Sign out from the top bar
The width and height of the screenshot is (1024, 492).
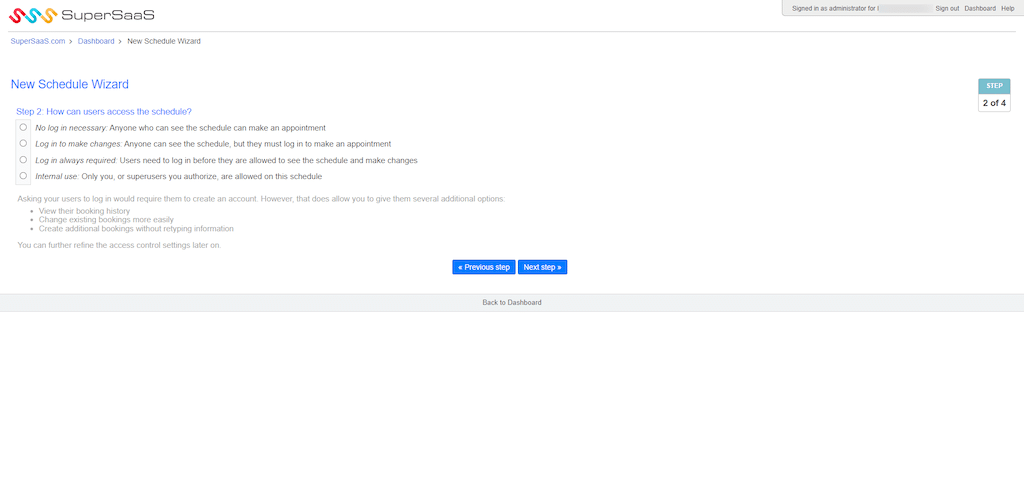(x=947, y=8)
